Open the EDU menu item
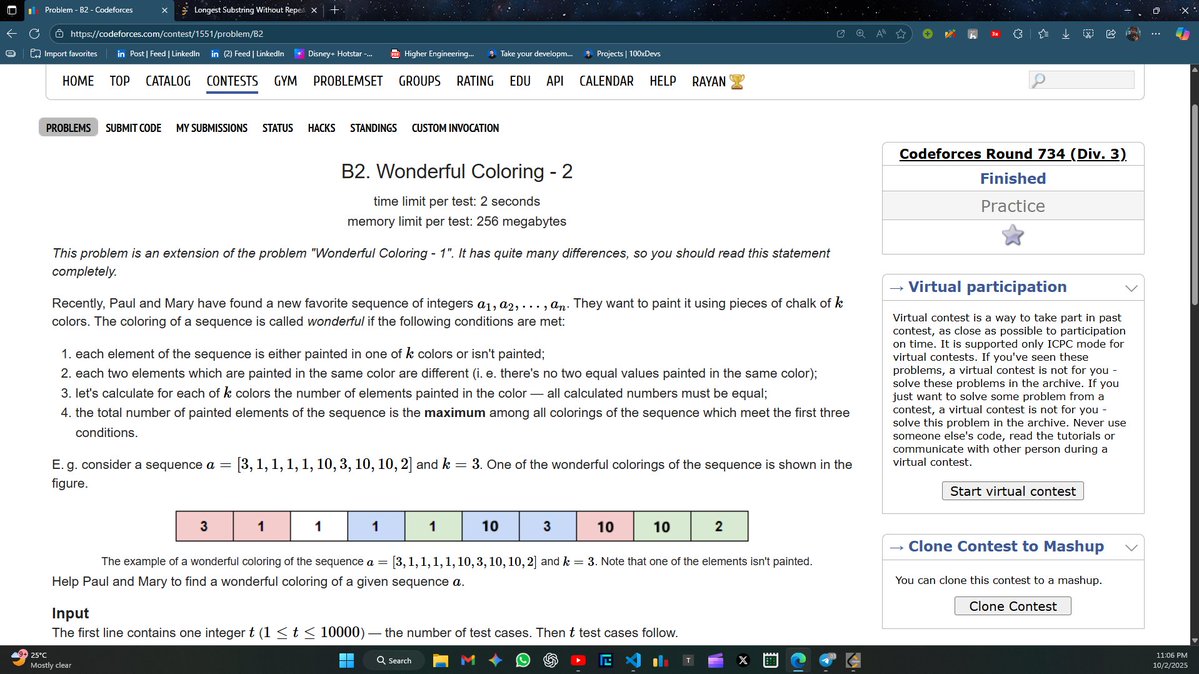The width and height of the screenshot is (1199, 674). pyautogui.click(x=520, y=81)
